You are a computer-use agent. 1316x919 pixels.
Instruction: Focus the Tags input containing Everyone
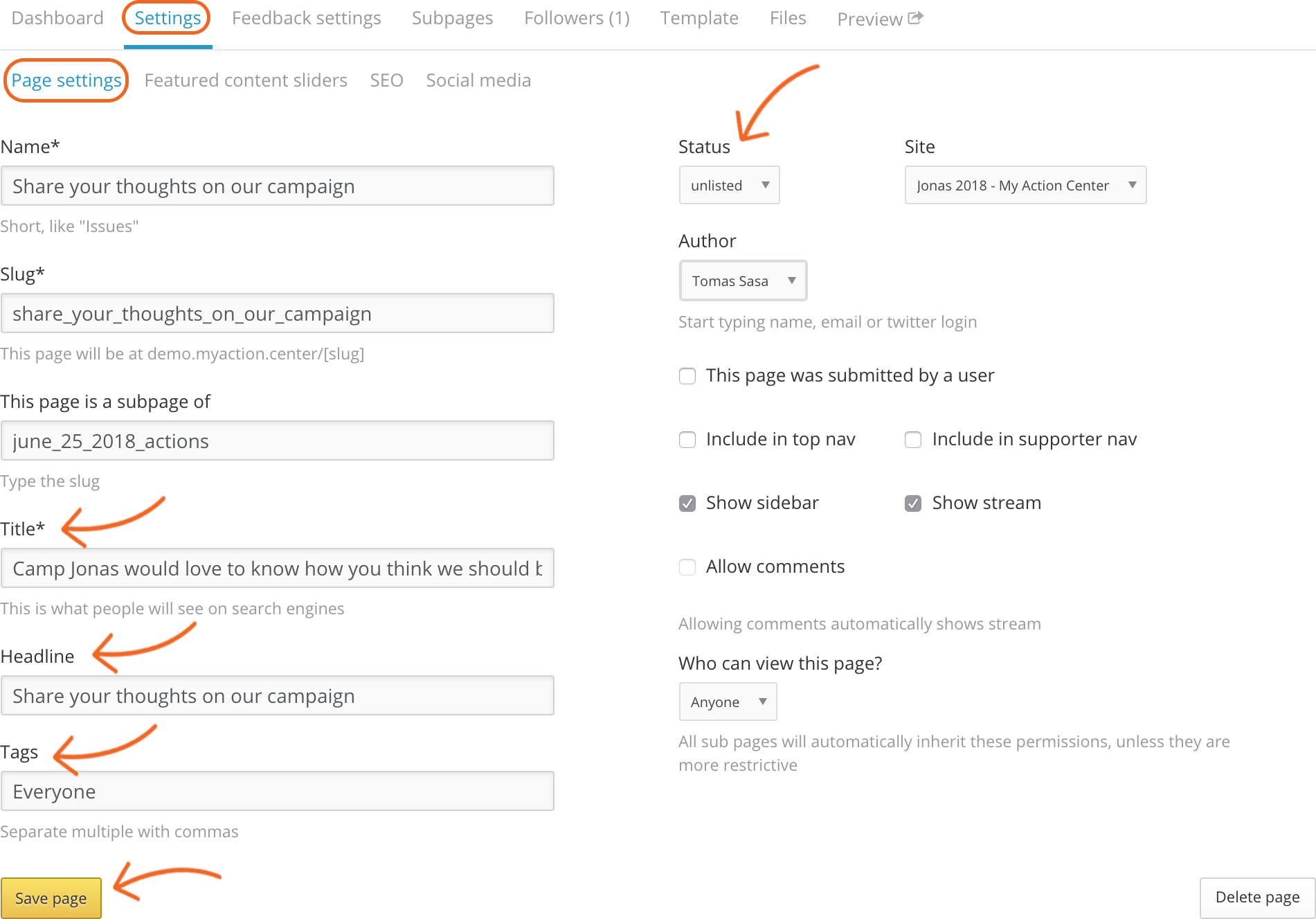pyautogui.click(x=277, y=792)
